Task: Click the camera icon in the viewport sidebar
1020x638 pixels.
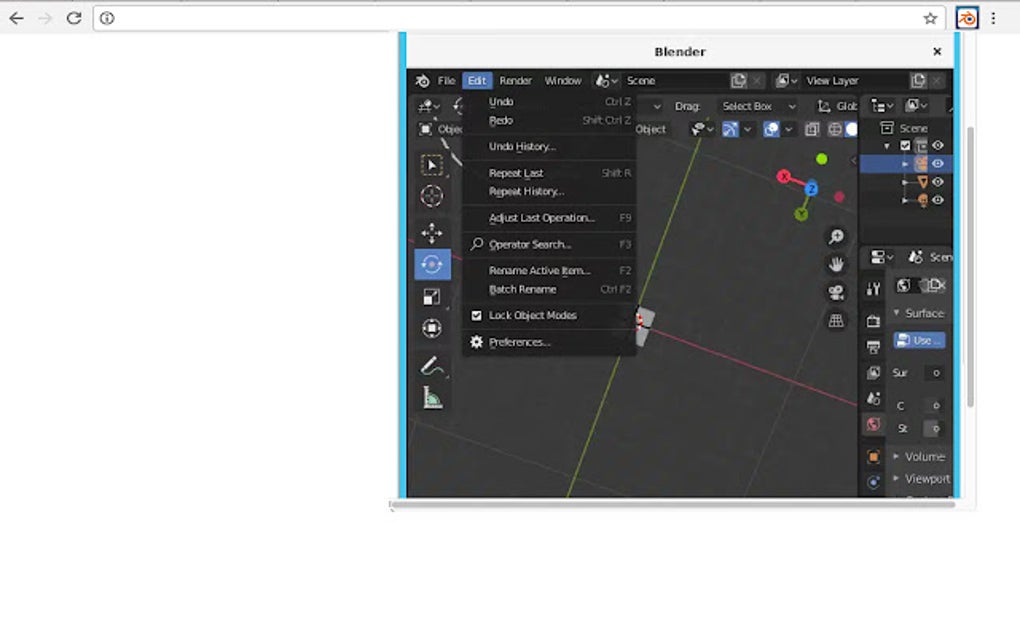Action: (x=835, y=291)
